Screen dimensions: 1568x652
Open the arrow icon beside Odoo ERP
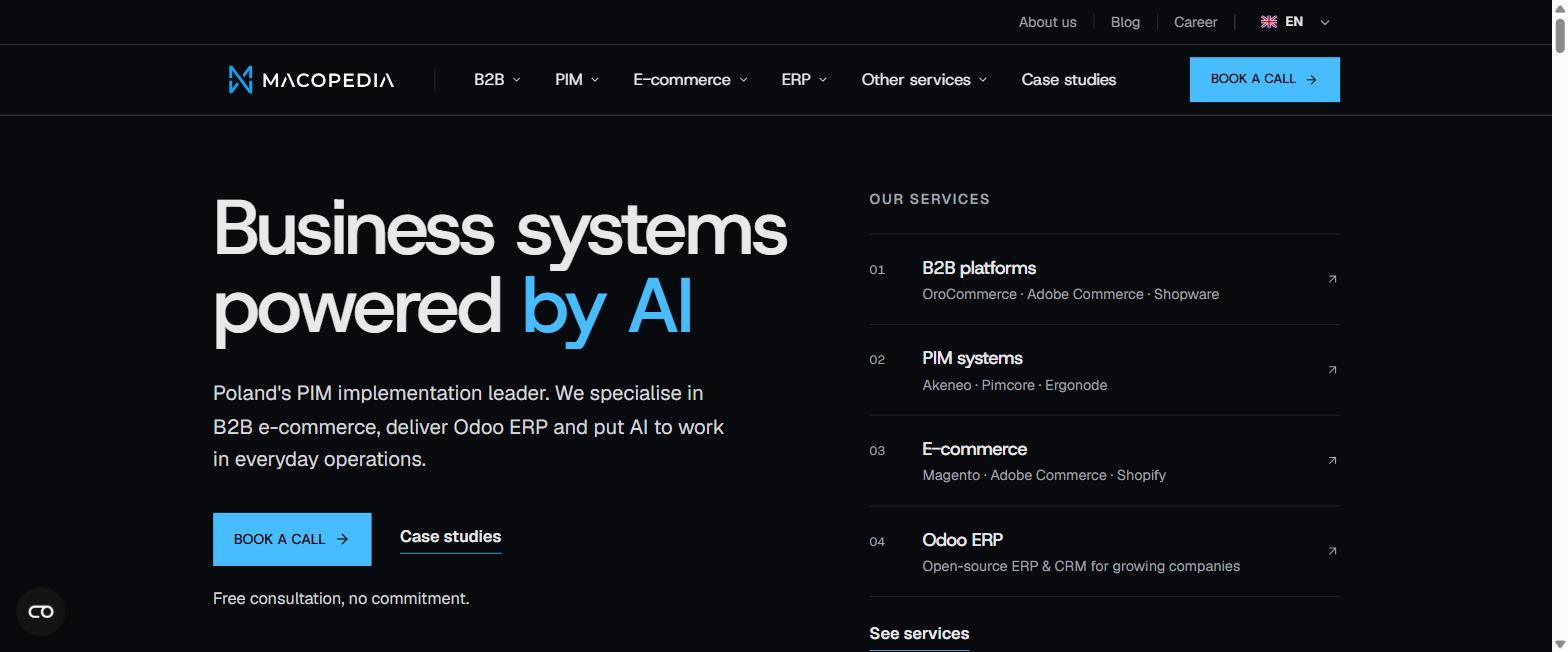pos(1332,551)
